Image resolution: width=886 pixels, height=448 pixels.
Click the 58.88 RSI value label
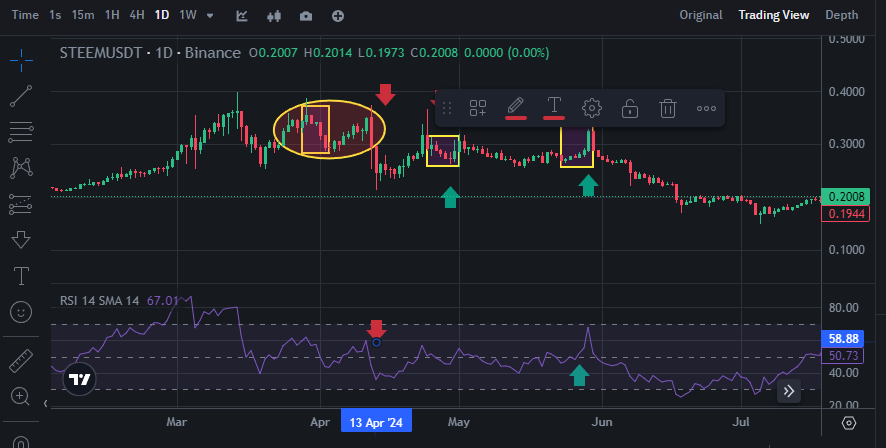[x=842, y=338]
